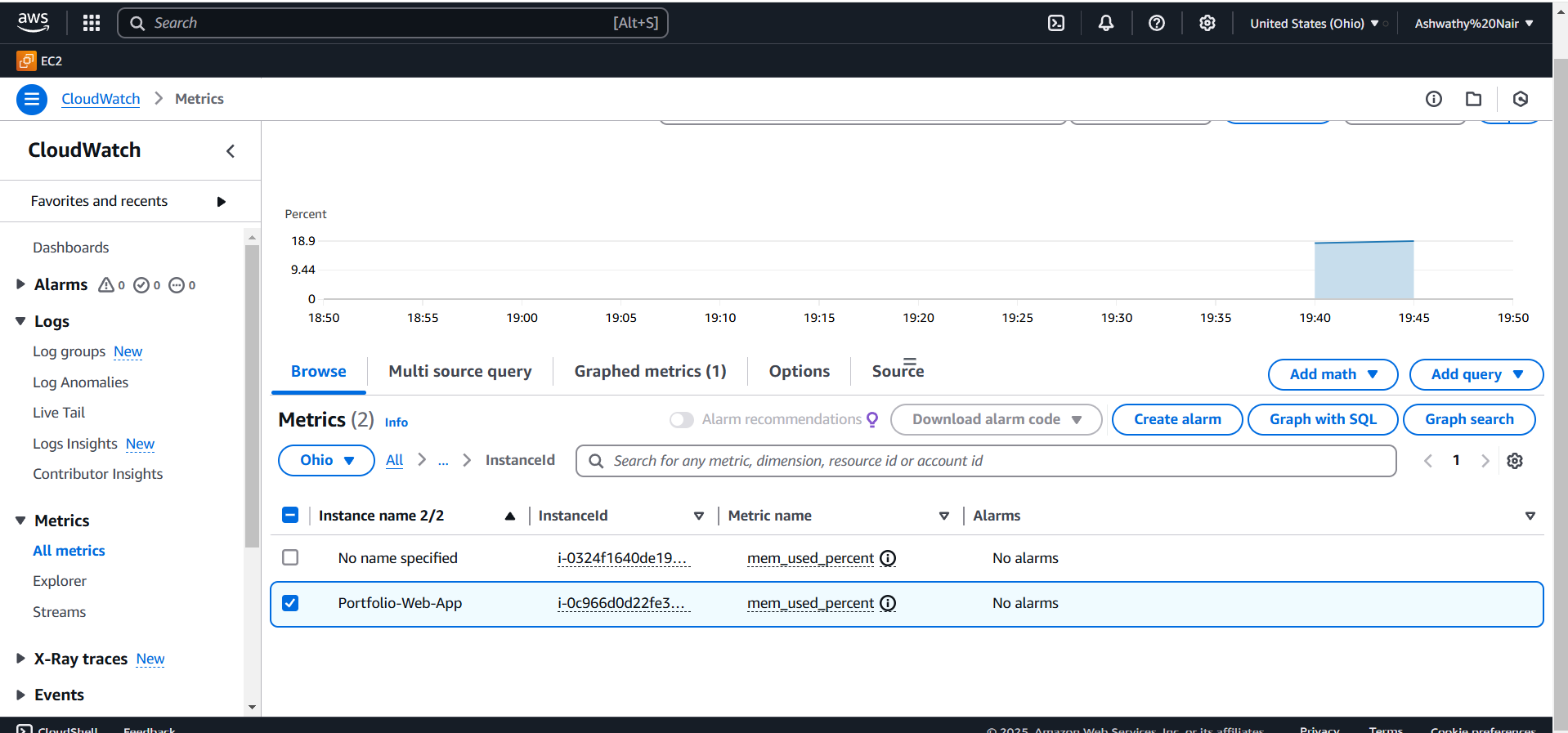Click the Graph search button

click(x=1469, y=419)
